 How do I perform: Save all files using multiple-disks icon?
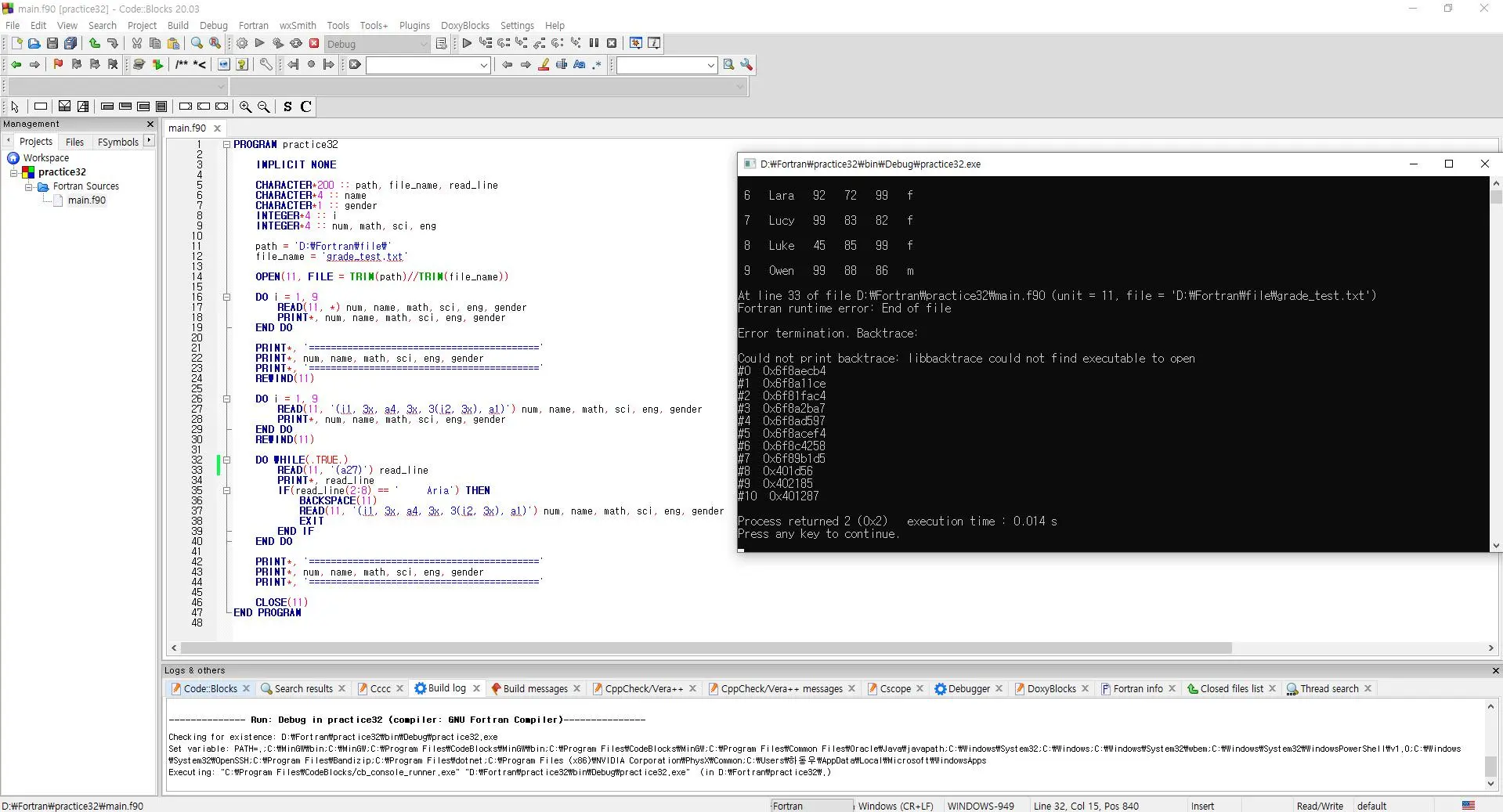coord(71,43)
